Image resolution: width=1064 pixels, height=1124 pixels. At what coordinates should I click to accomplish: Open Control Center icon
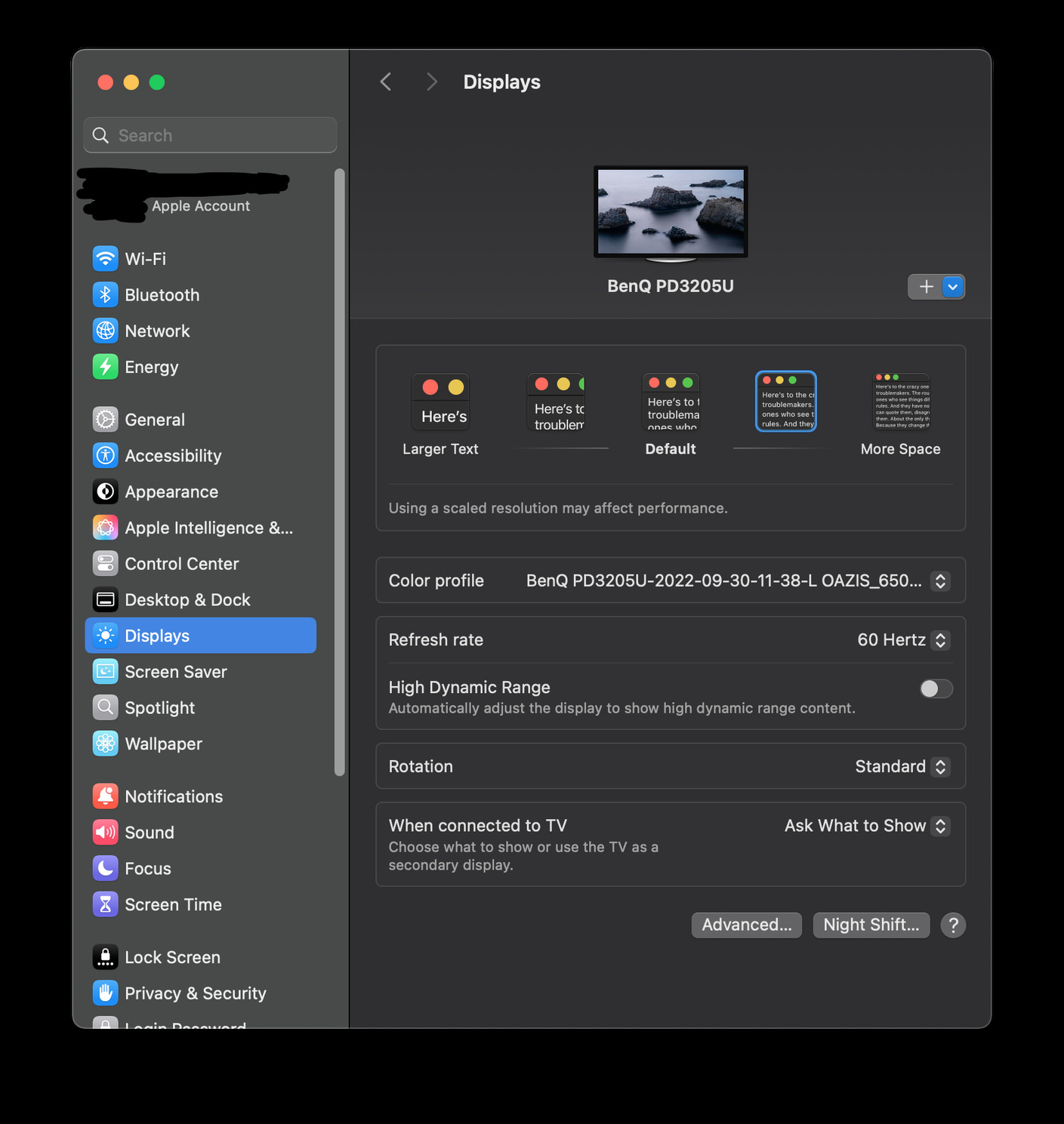106,564
